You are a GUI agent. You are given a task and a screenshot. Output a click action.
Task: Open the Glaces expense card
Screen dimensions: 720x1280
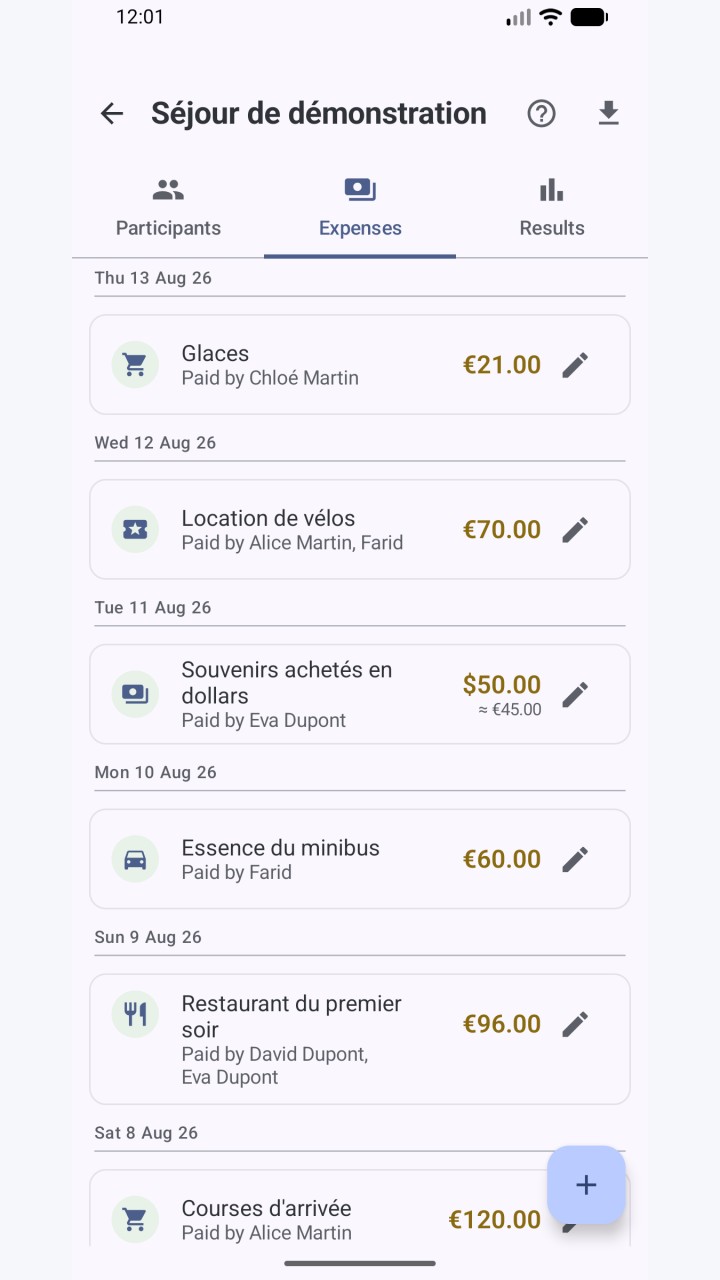(x=360, y=365)
